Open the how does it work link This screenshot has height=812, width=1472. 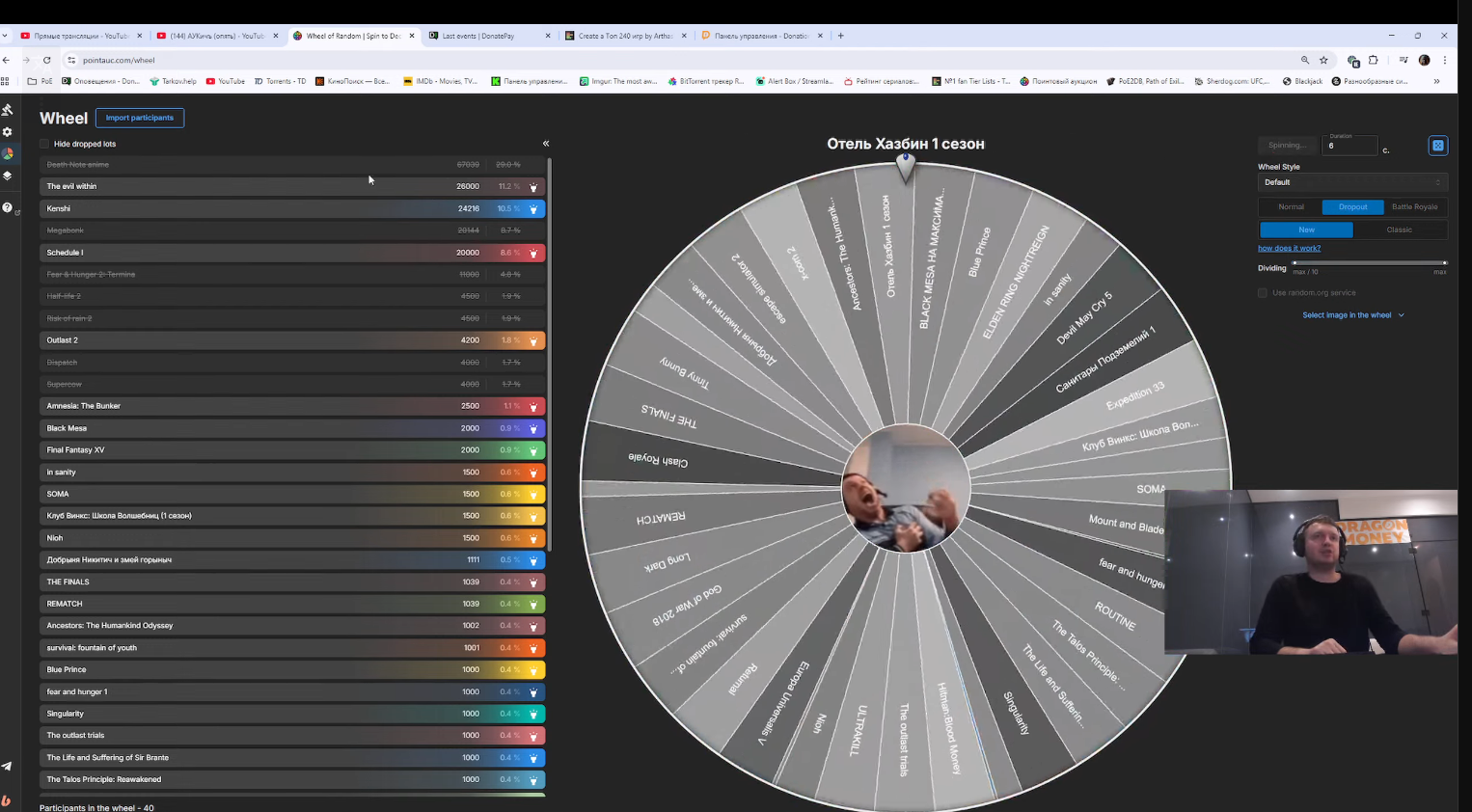1289,248
